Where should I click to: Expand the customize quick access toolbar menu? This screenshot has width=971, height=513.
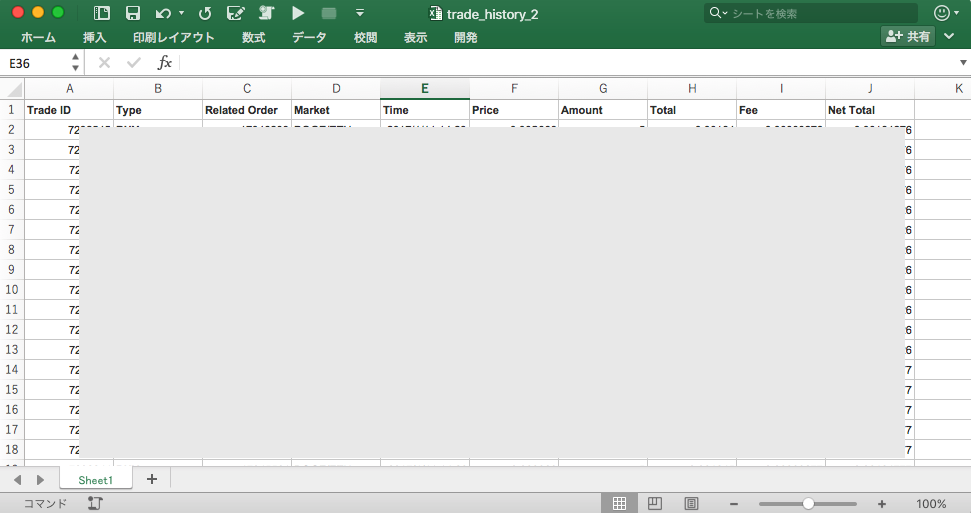360,14
